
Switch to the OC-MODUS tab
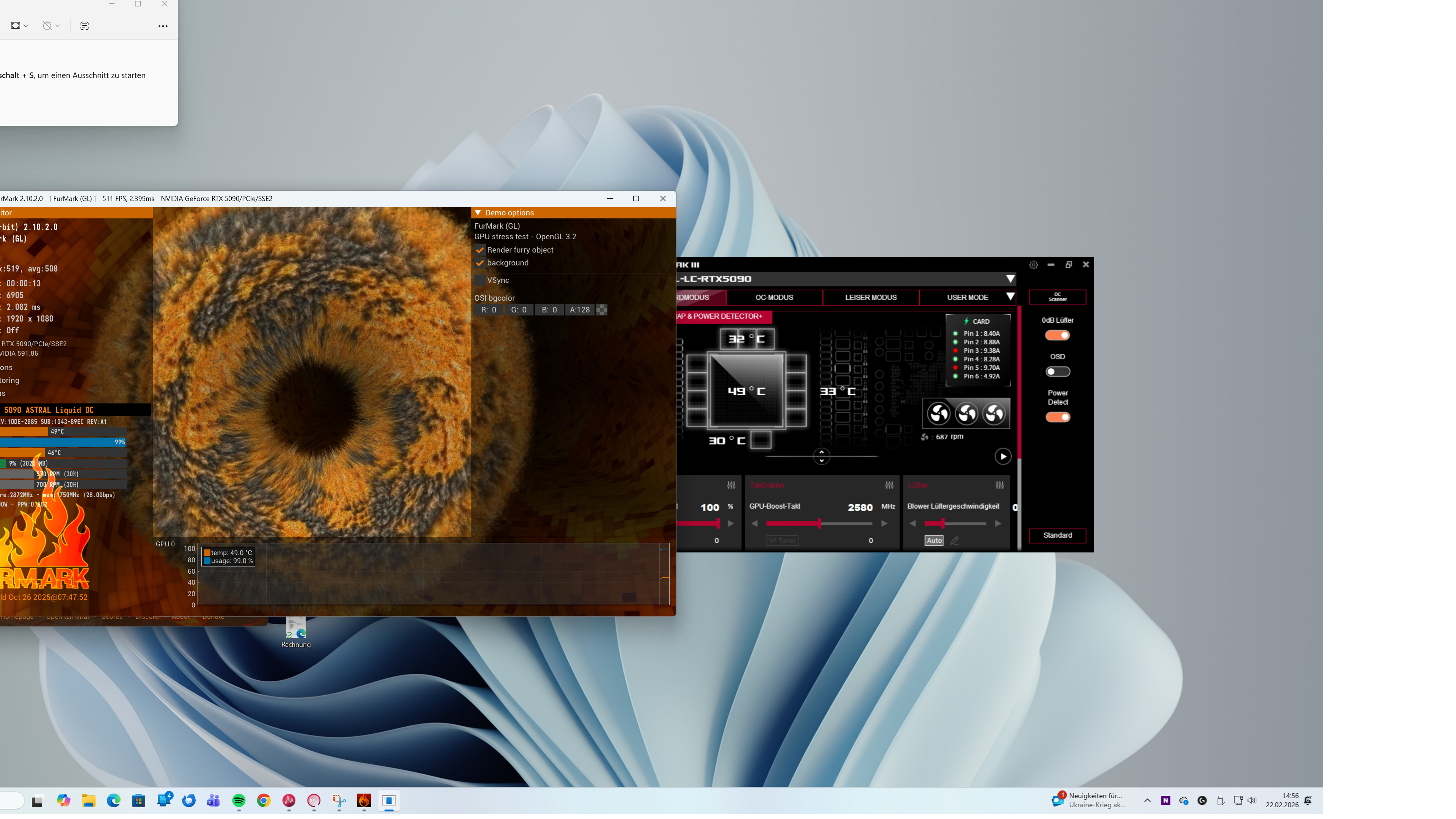(774, 297)
